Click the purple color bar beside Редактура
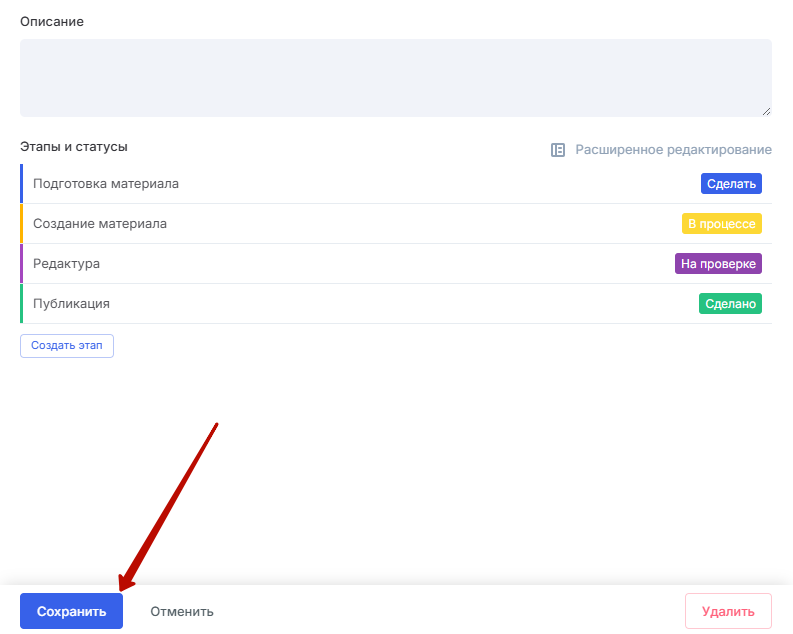793x634 pixels. (21, 264)
